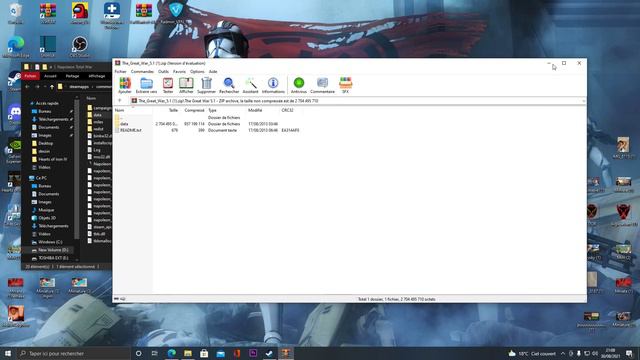This screenshot has width=640, height=360.
Task: Click the Informations toolbar icon
Action: 273,85
